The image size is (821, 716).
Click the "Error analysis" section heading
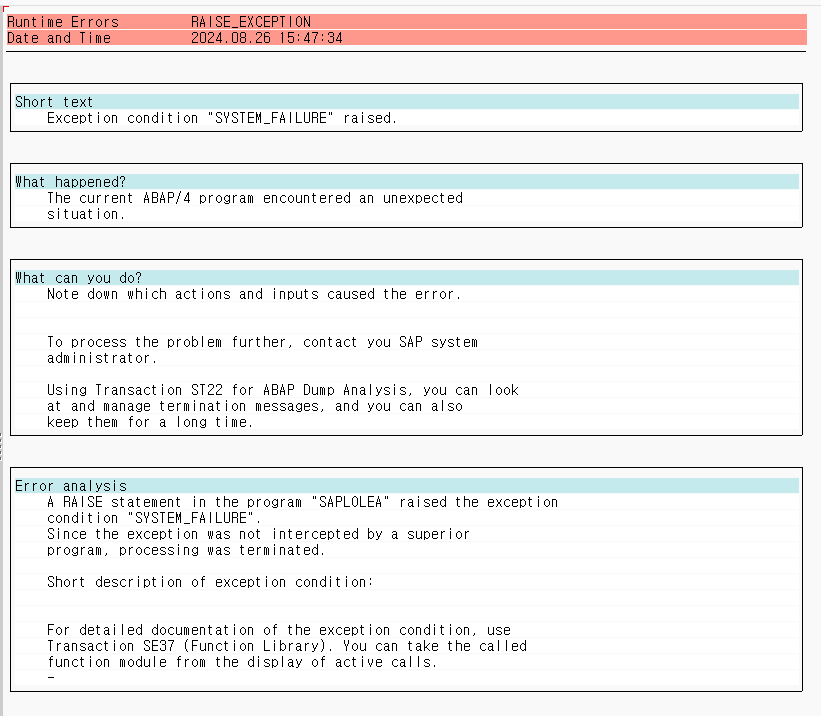point(71,486)
